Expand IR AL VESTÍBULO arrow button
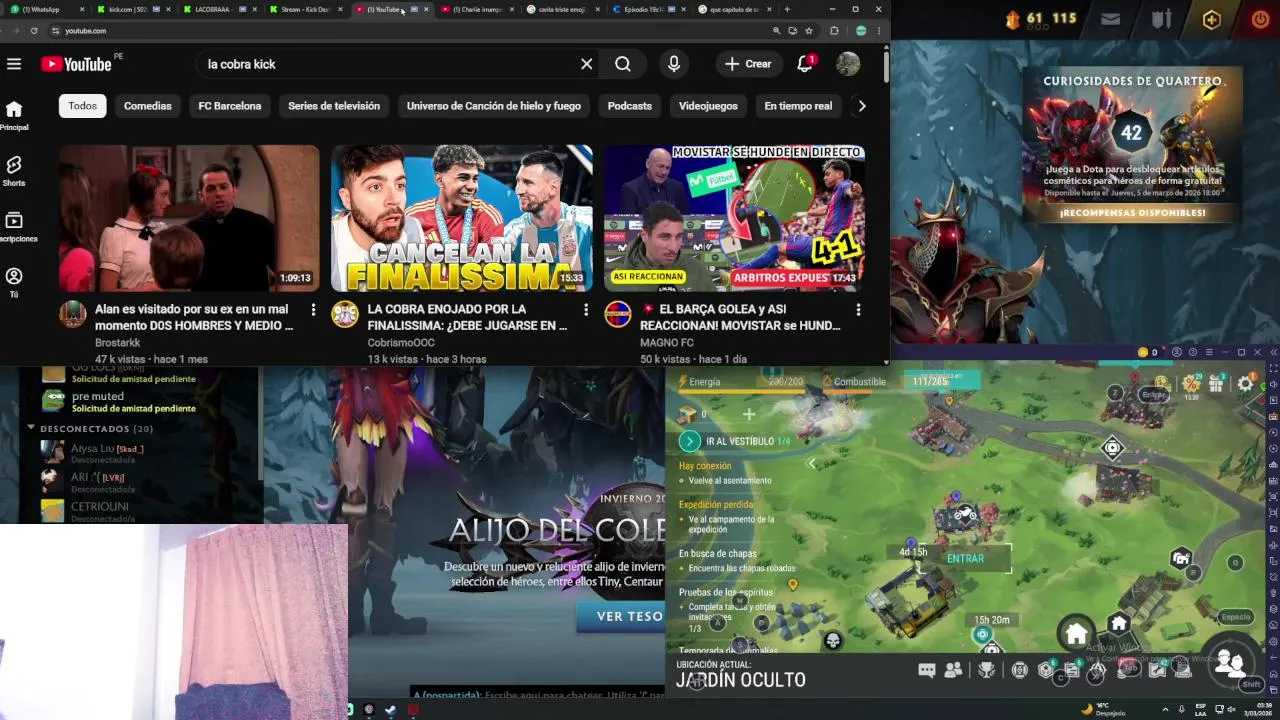This screenshot has width=1280, height=720. coord(689,441)
